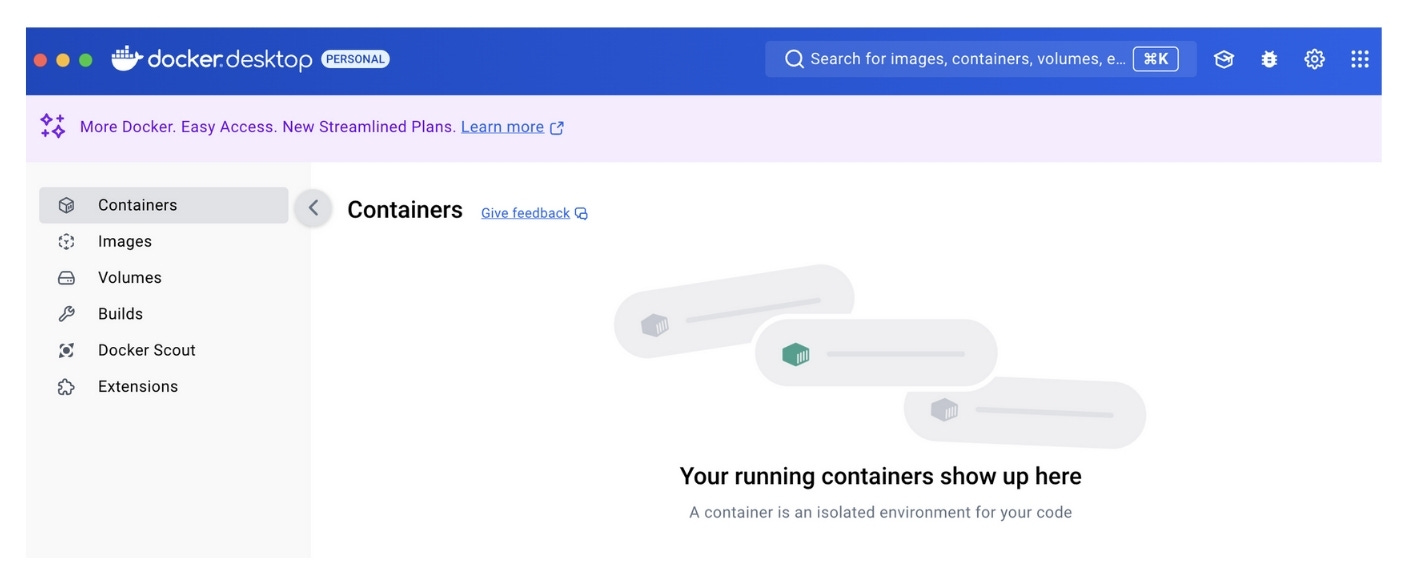Click the PERSONAL plan badge

pos(355,59)
